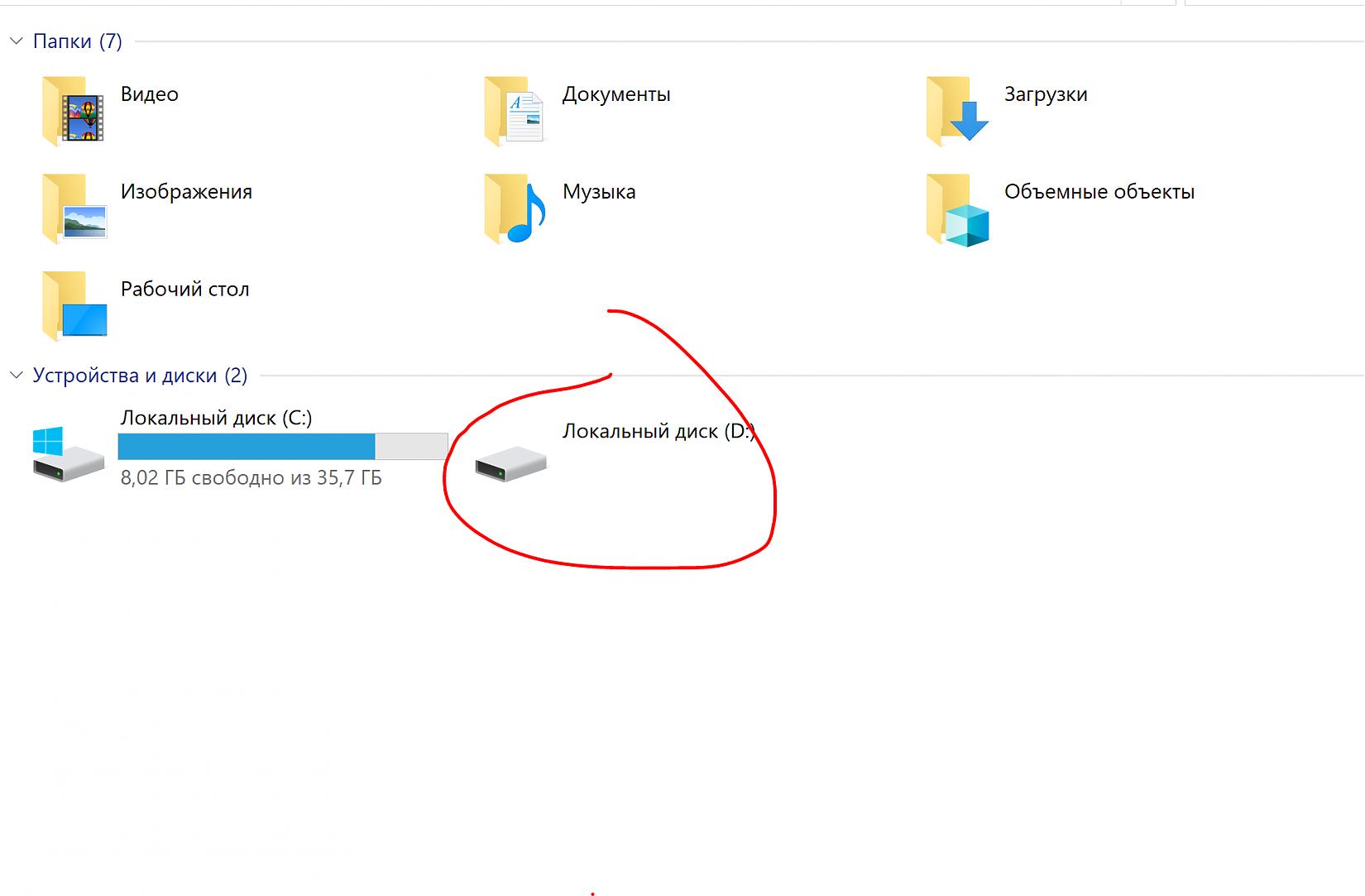This screenshot has width=1365, height=896.
Task: Select the Объемные объекты folder icon
Action: point(957,208)
